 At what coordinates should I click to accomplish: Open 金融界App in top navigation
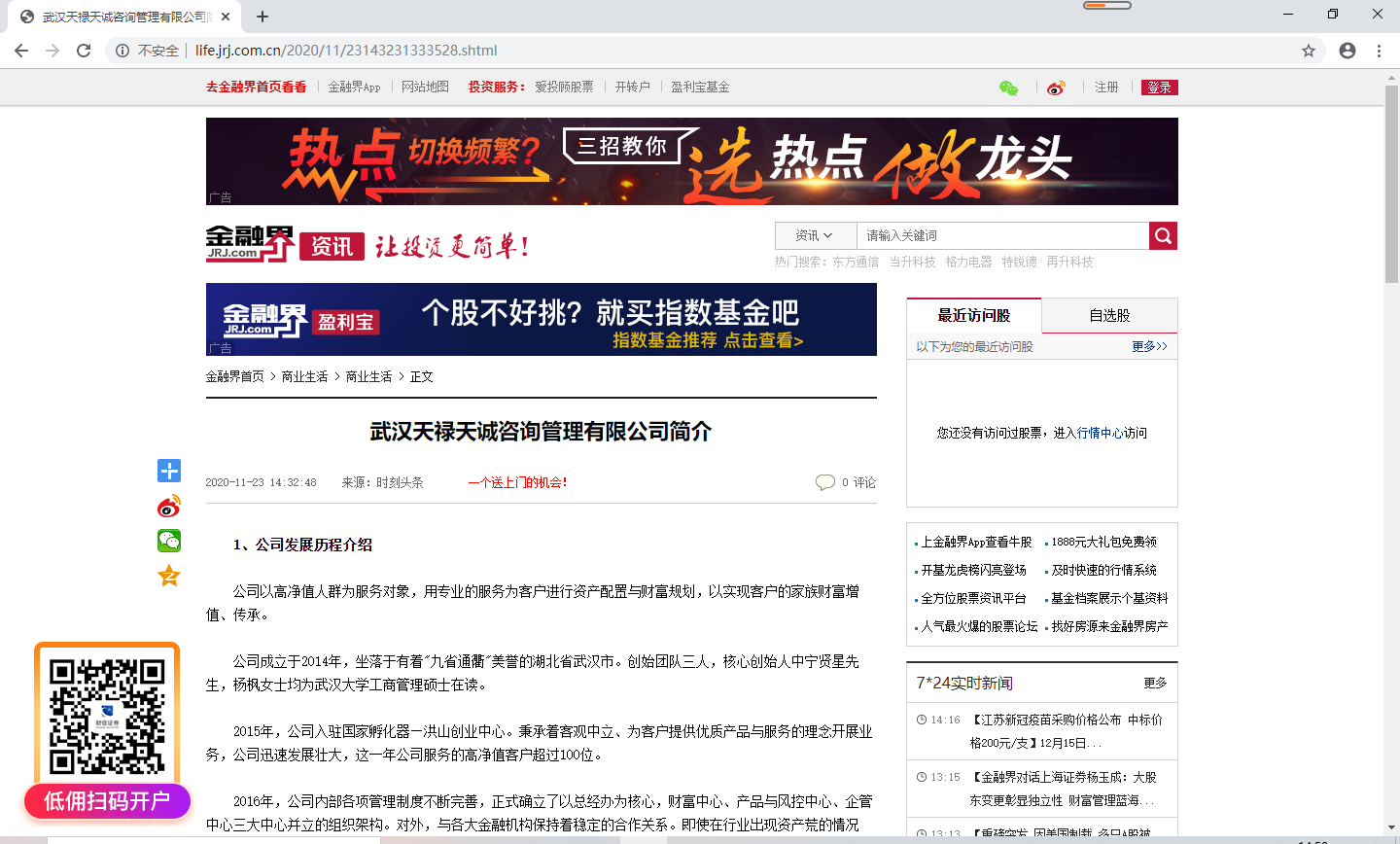click(354, 87)
